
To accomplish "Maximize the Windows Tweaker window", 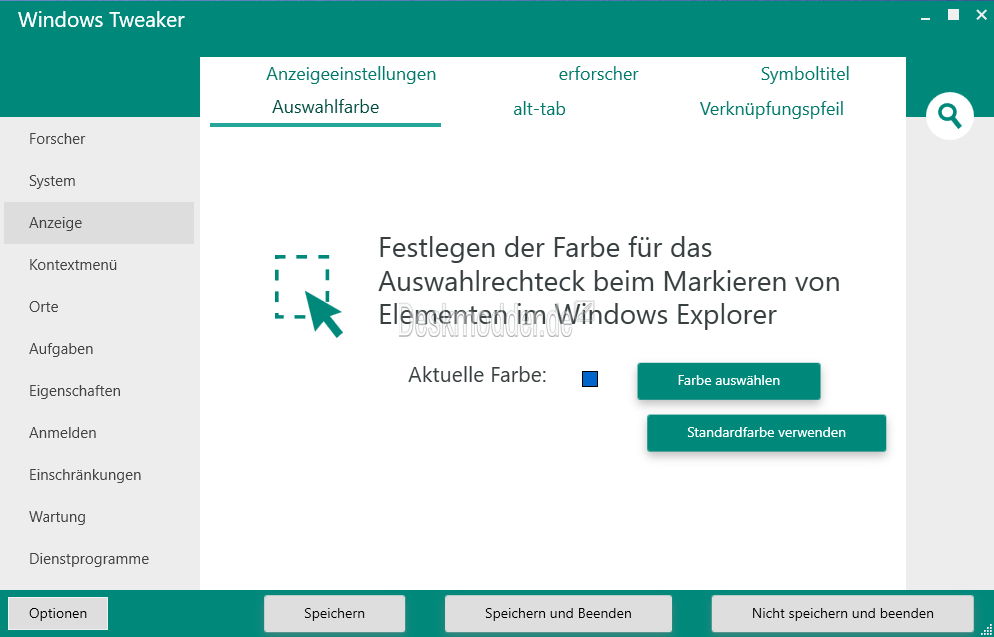I will 953,15.
